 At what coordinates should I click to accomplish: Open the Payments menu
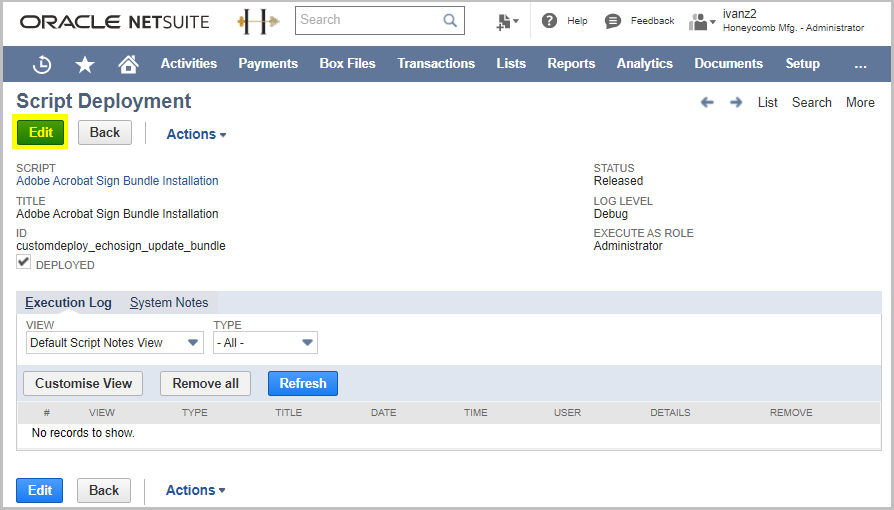(x=268, y=63)
